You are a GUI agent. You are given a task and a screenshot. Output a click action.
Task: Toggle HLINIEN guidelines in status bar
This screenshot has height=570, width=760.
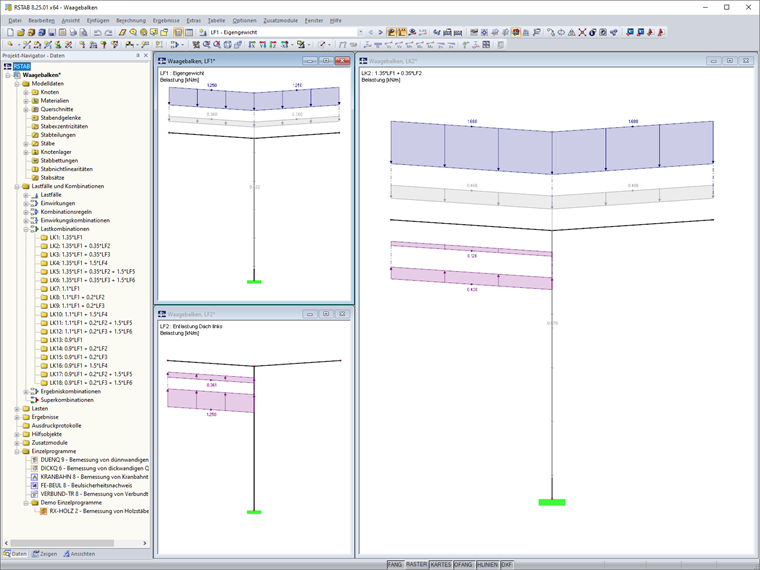pyautogui.click(x=487, y=565)
